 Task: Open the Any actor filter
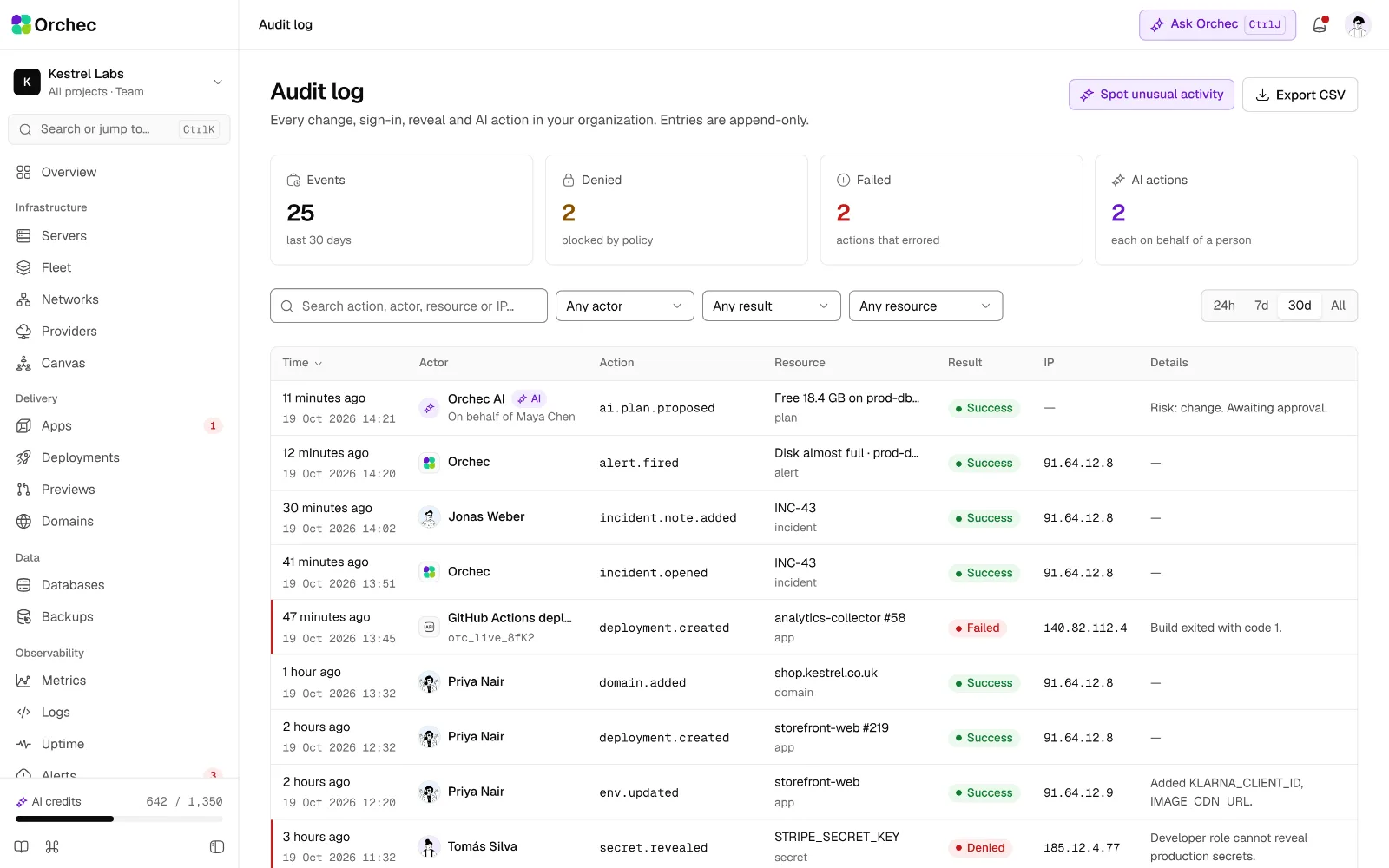pos(624,306)
